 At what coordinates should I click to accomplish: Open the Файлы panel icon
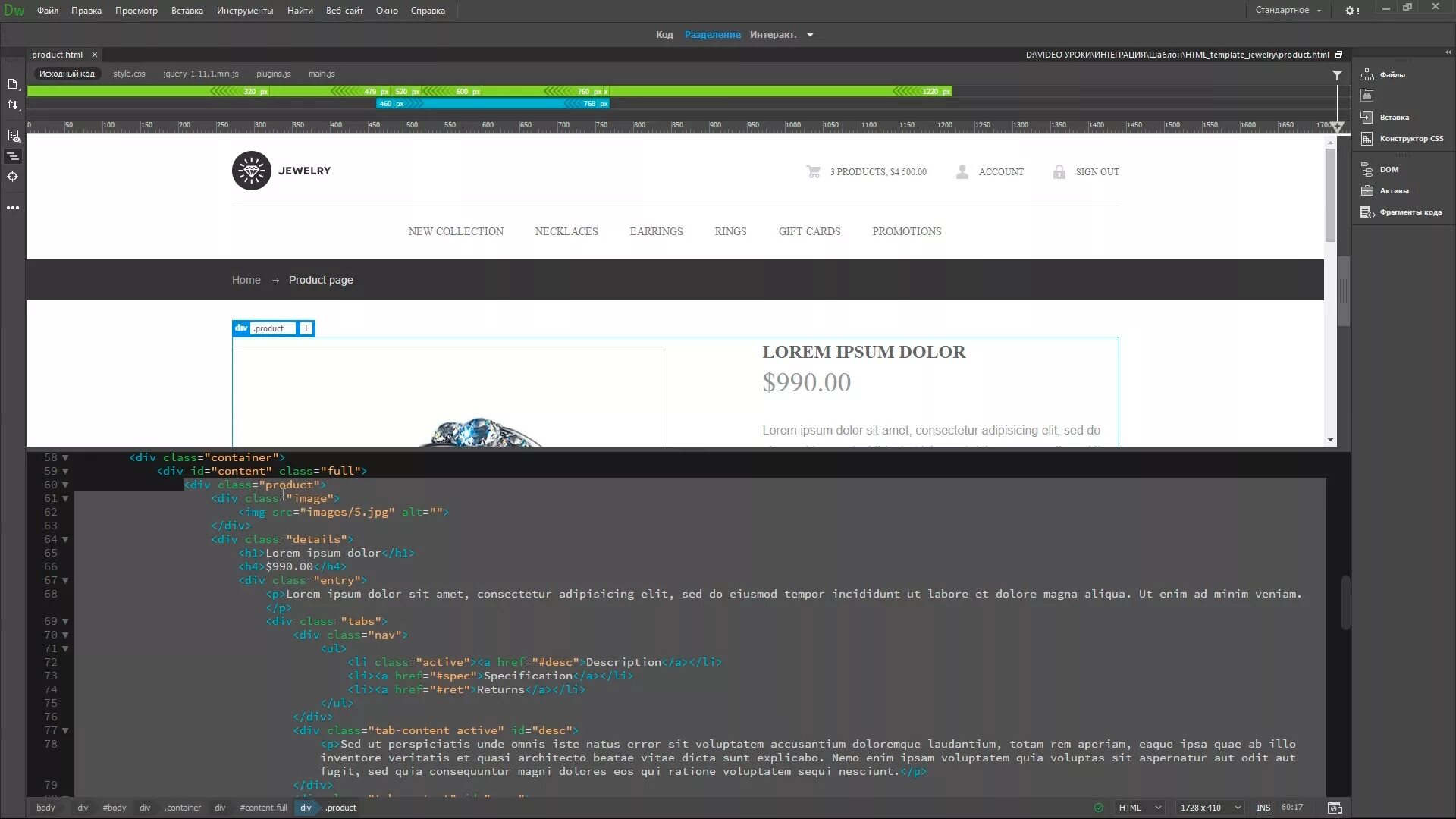pos(1367,74)
